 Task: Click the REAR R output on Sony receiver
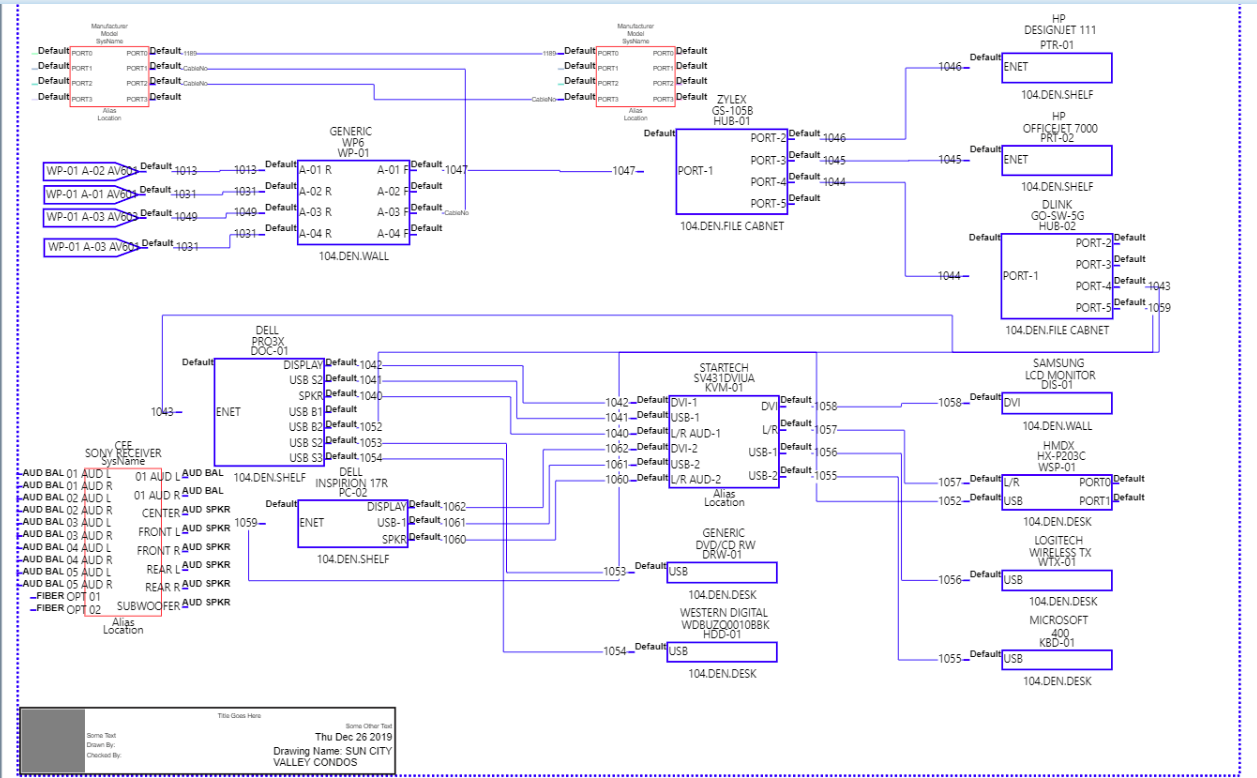(162, 588)
